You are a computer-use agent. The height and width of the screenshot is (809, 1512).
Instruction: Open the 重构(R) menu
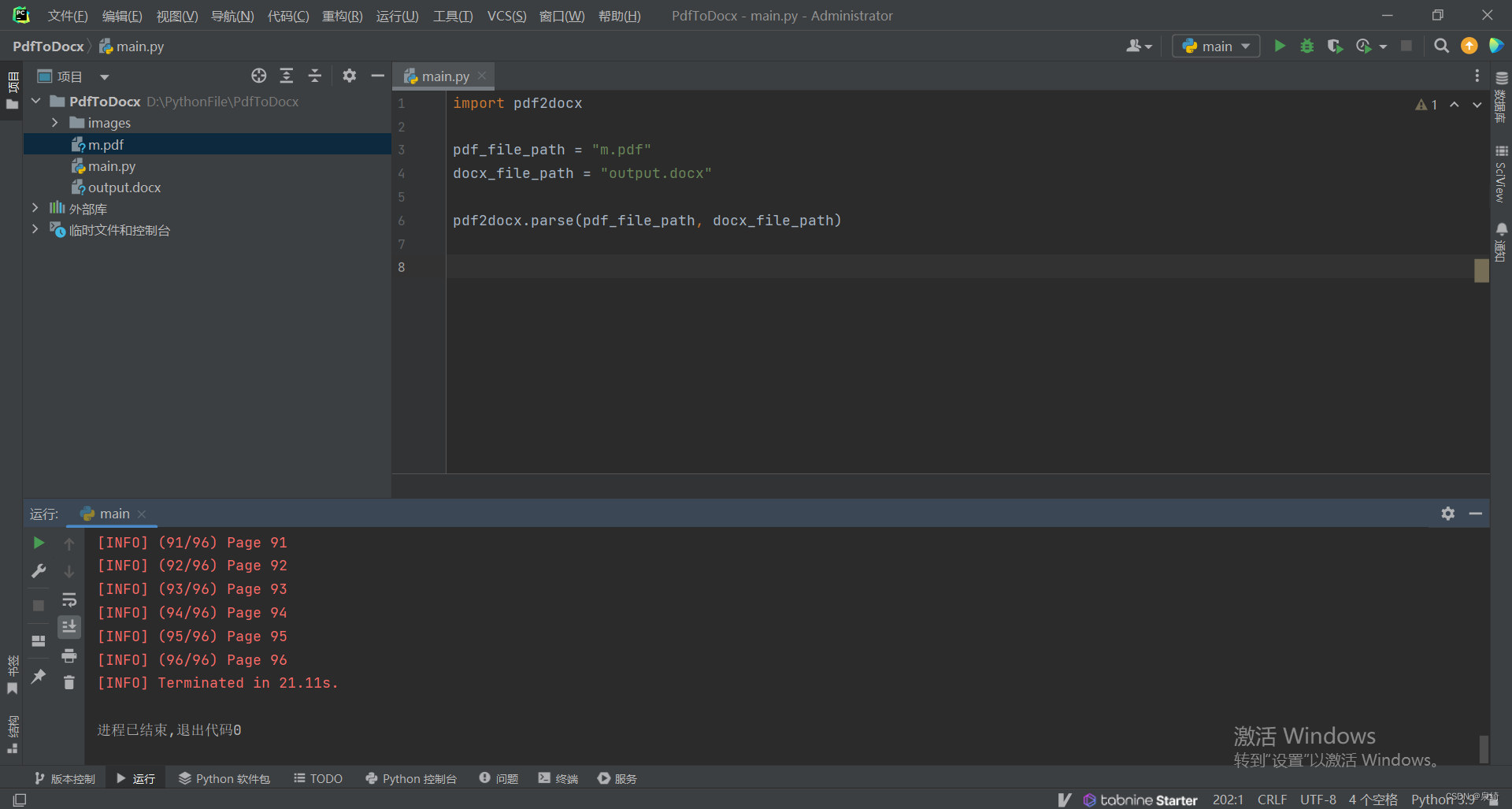(343, 16)
